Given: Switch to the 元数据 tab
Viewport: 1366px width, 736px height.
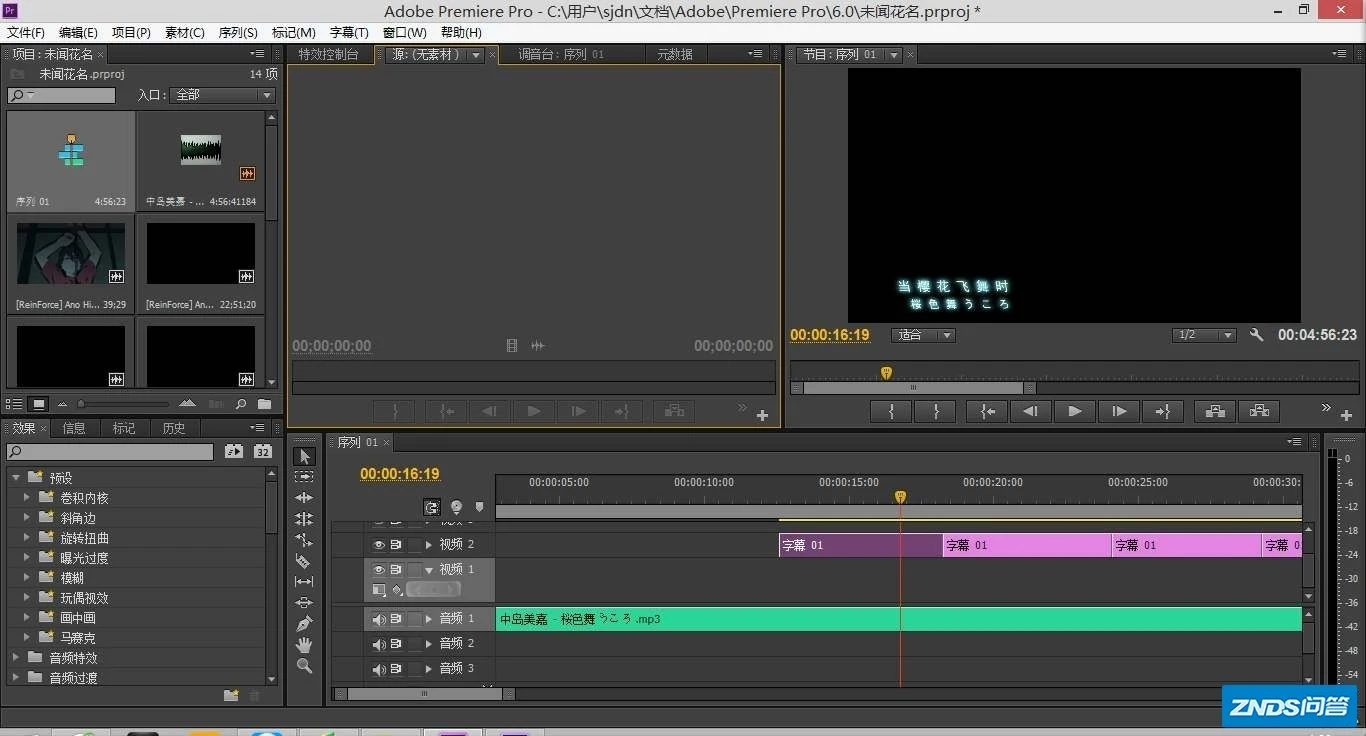Looking at the screenshot, I should pyautogui.click(x=676, y=54).
